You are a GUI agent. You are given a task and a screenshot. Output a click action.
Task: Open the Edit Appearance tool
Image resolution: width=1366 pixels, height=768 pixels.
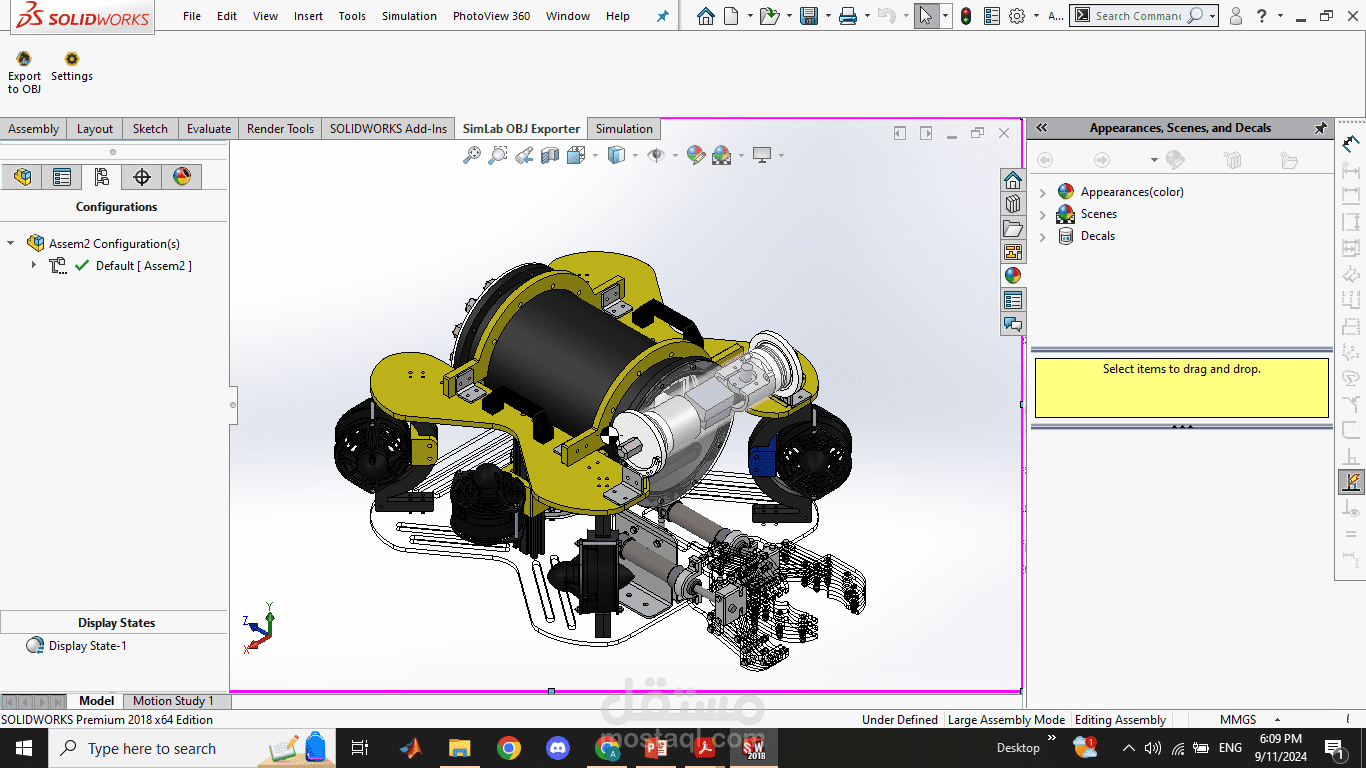click(x=695, y=155)
